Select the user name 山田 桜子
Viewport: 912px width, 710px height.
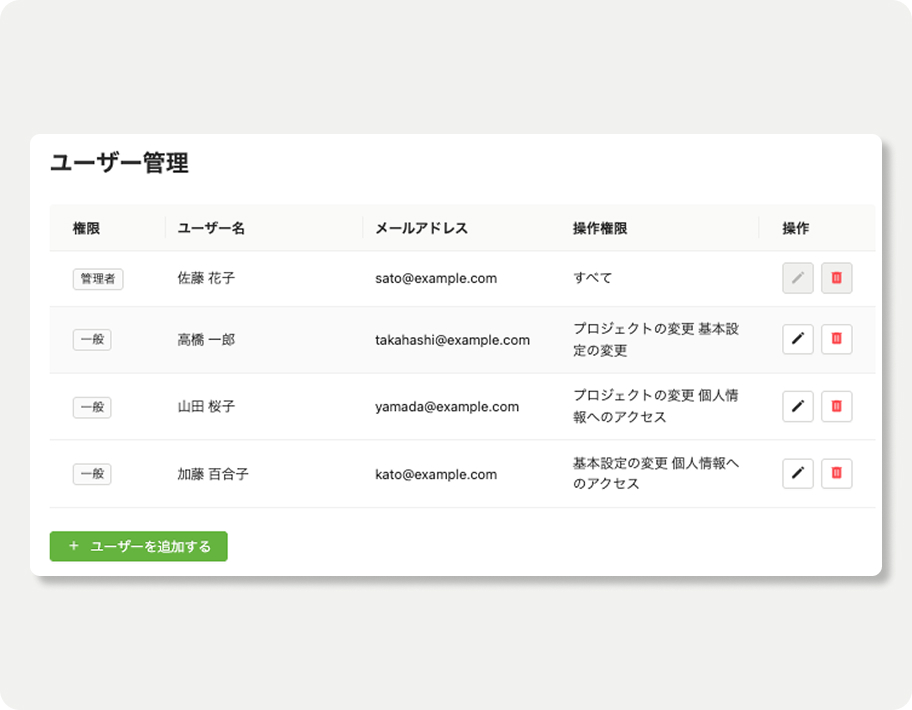pos(206,407)
